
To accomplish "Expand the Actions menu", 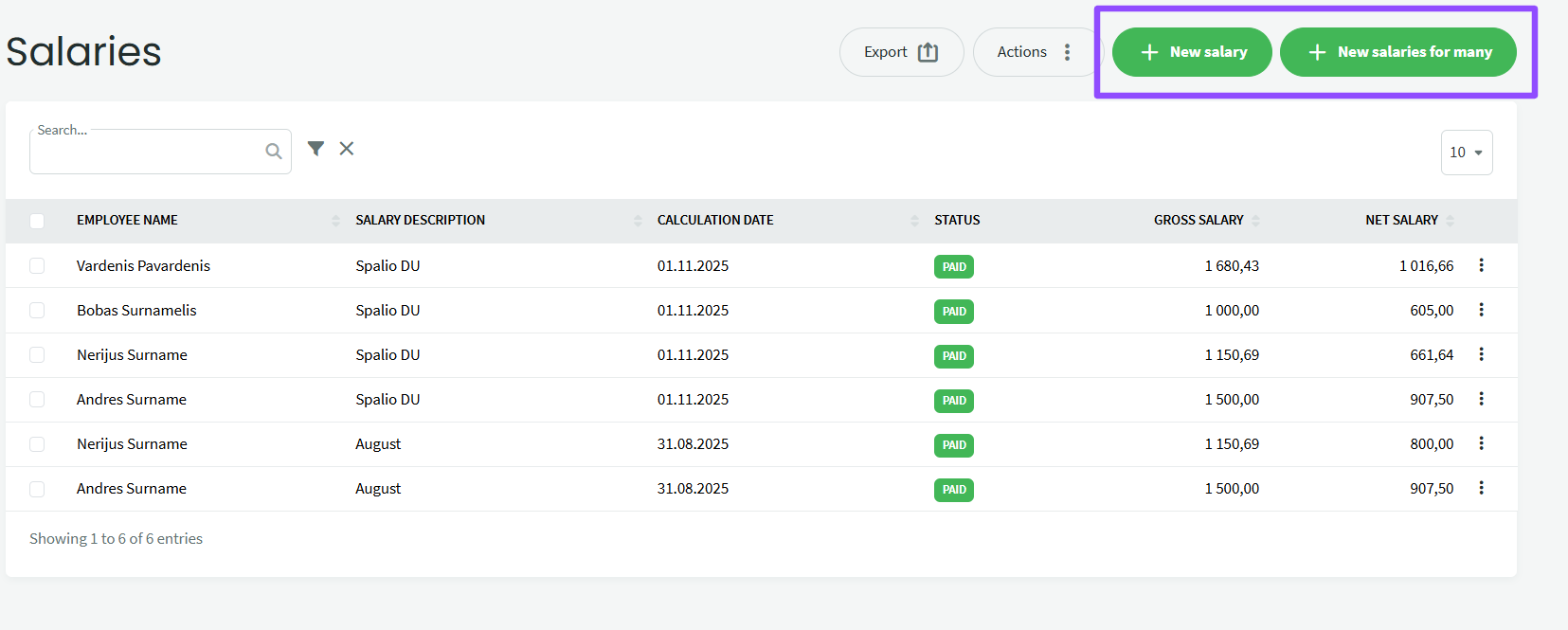I will click(1035, 52).
